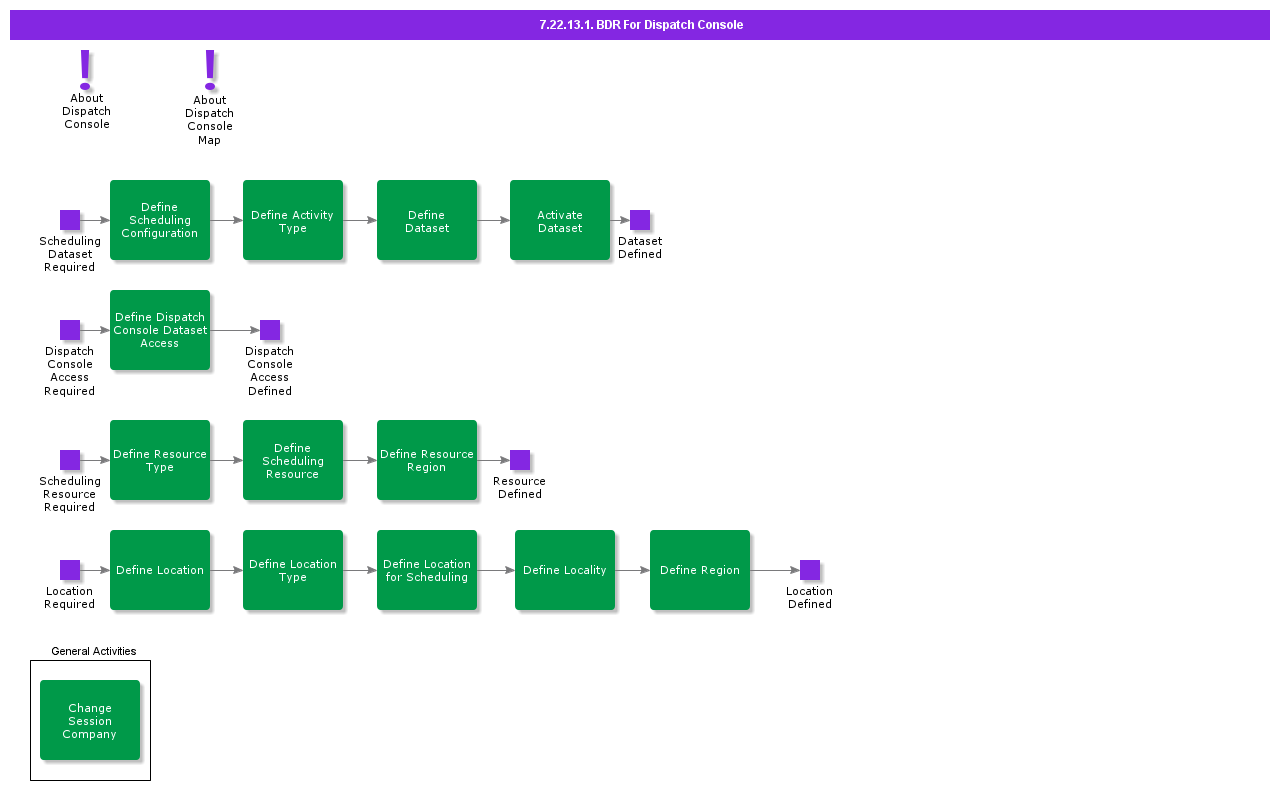Click the Scheduling Resource Required start square
This screenshot has height=790, width=1280.
point(70,460)
